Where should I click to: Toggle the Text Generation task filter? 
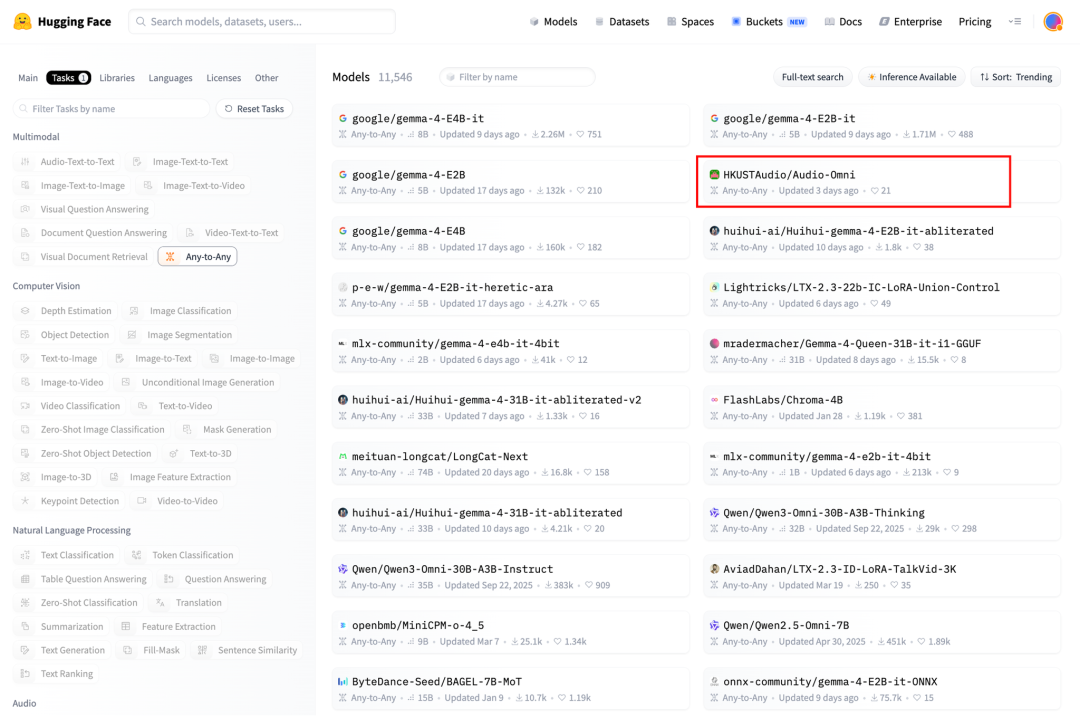pos(63,650)
